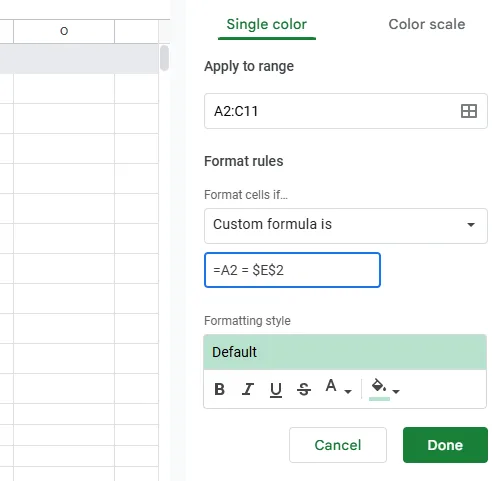Click the Done button
The width and height of the screenshot is (503, 481).
pyautogui.click(x=445, y=445)
